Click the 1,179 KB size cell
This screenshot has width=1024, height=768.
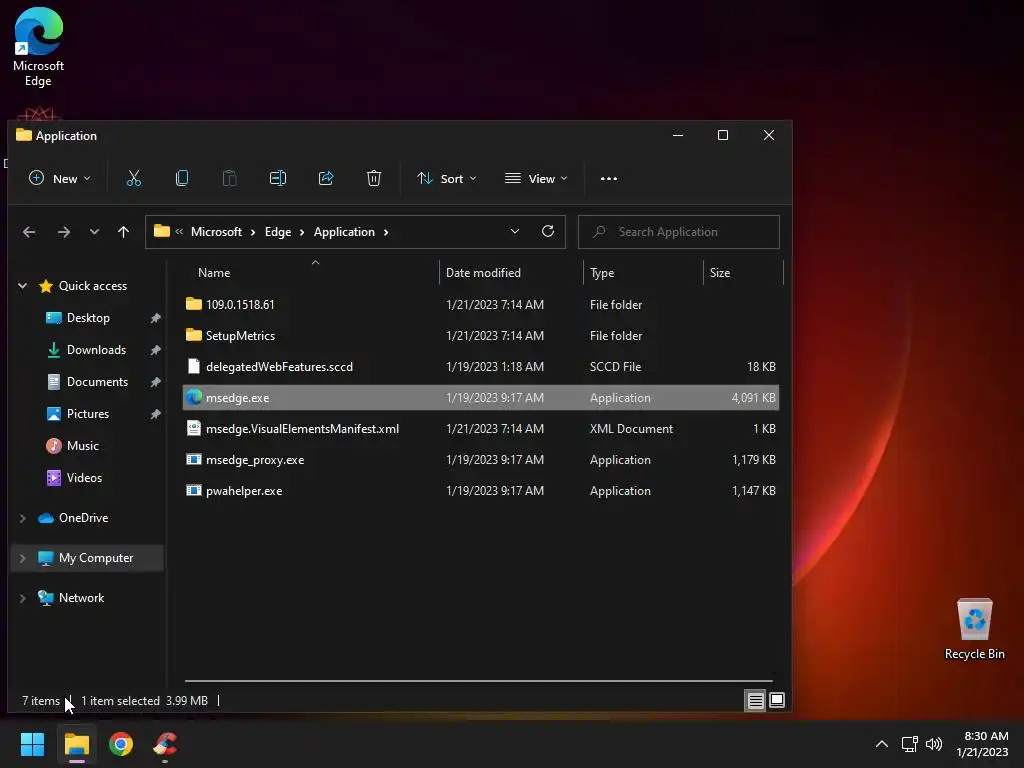point(754,460)
